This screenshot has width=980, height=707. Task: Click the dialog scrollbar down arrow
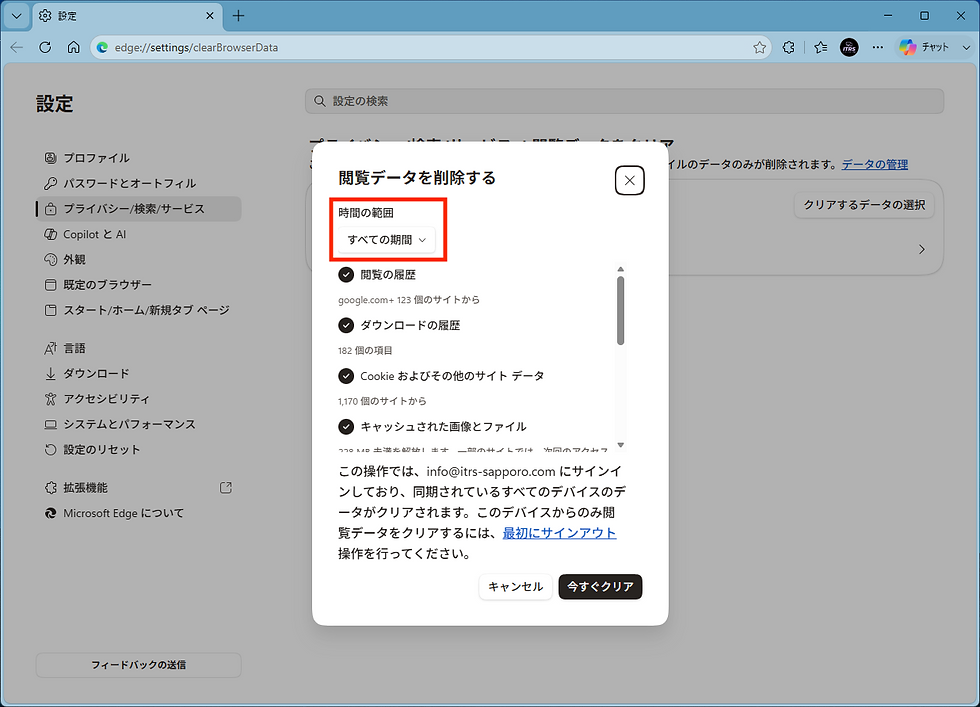[x=620, y=445]
